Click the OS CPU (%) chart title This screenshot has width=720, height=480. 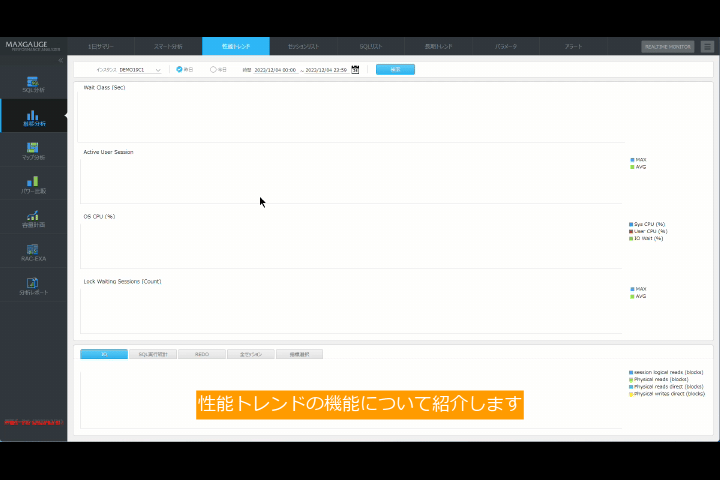[x=99, y=216]
